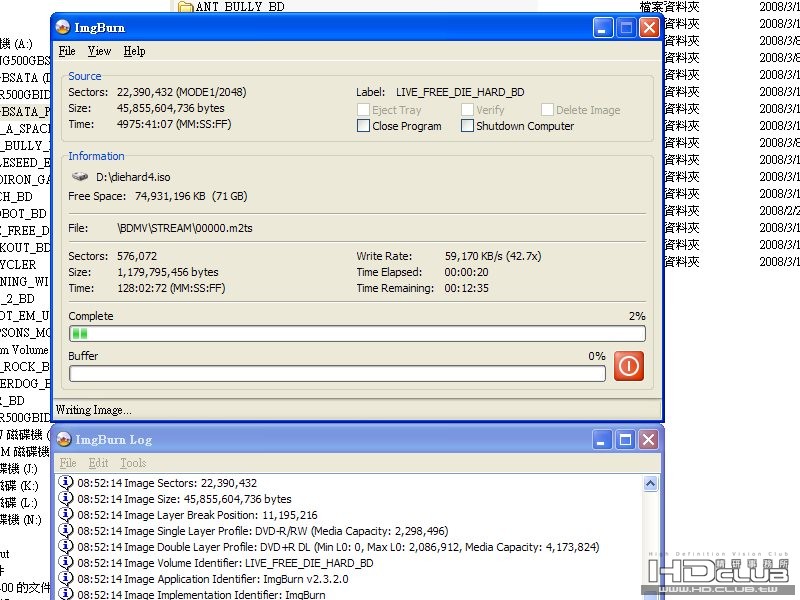Click the 2% complete percentage

tap(637, 316)
